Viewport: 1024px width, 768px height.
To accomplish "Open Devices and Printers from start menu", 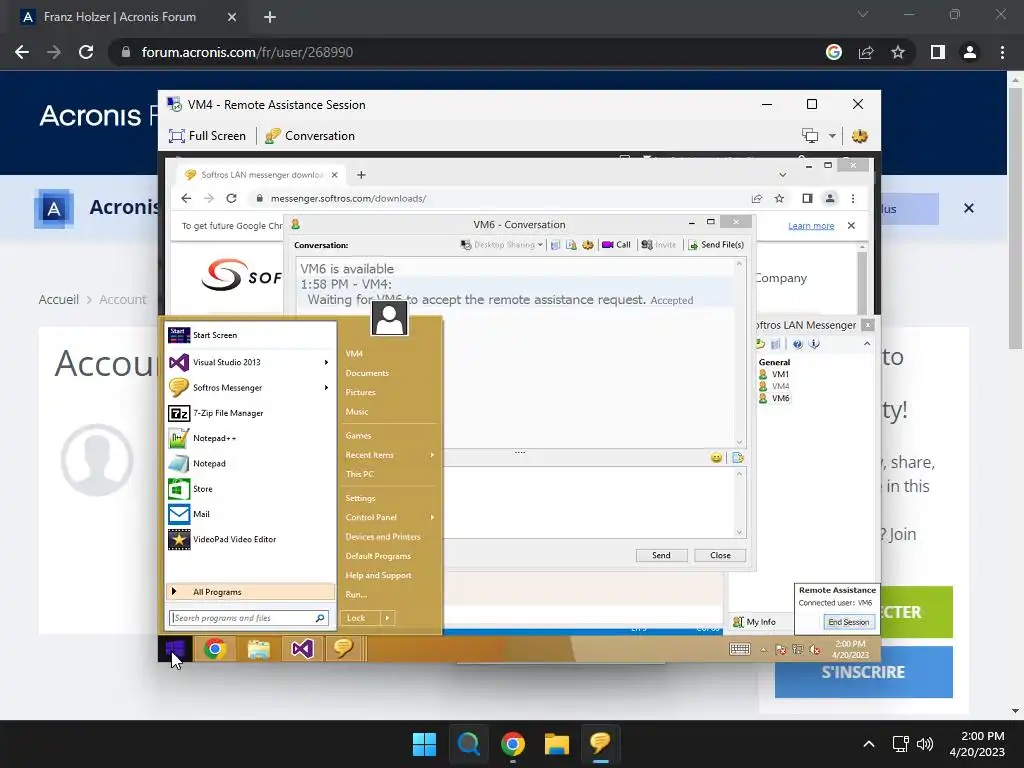I will tap(383, 537).
